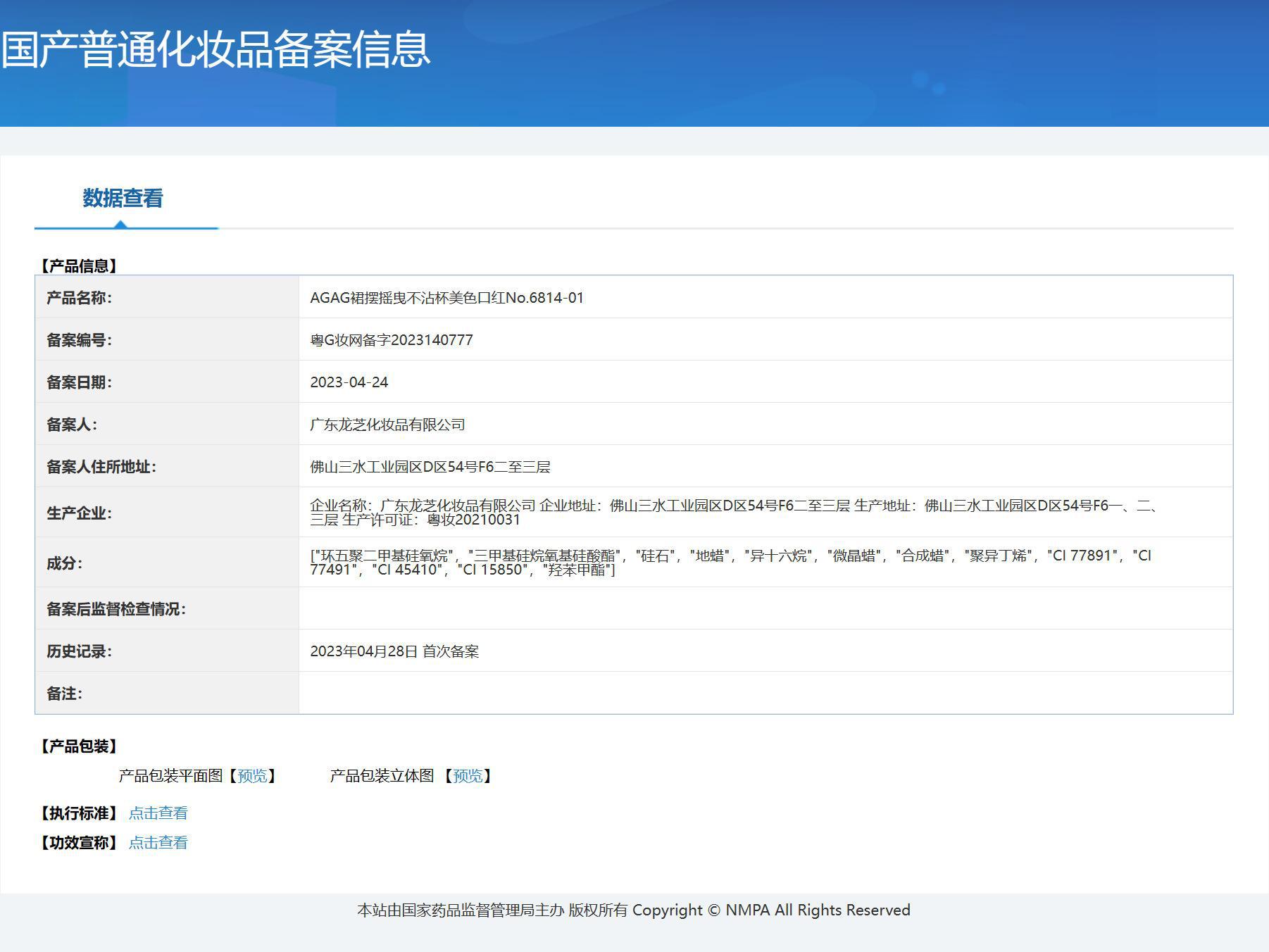Click the 备案编号 row label
The height and width of the screenshot is (952, 1269).
tap(79, 340)
